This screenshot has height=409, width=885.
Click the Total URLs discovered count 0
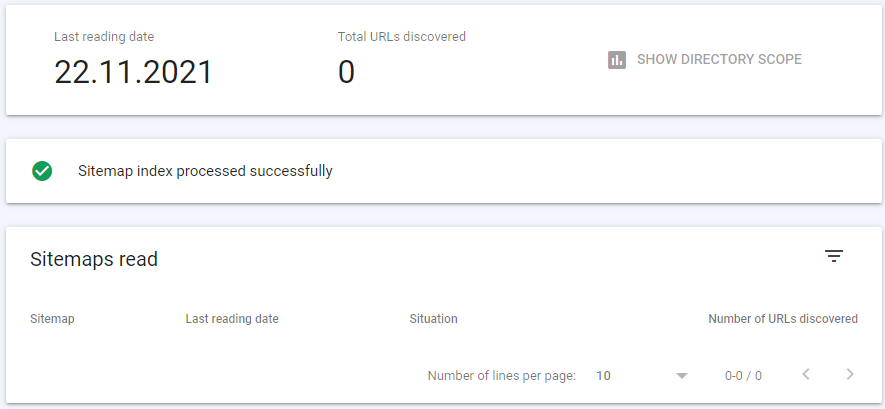[346, 72]
